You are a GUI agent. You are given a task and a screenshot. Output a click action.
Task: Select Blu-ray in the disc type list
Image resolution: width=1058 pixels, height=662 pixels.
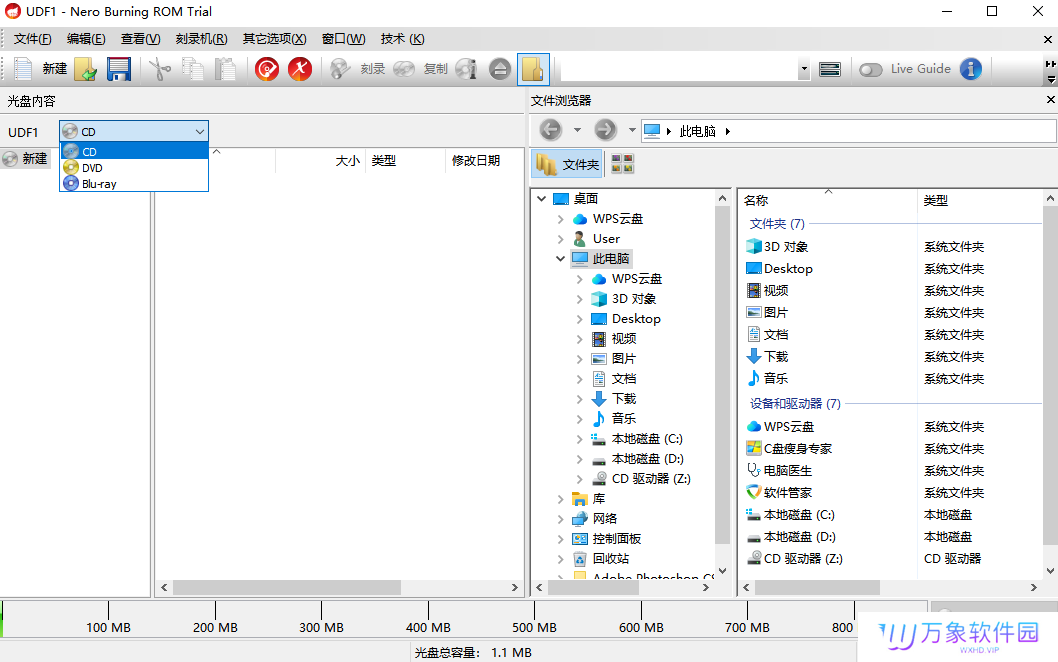[x=134, y=184]
